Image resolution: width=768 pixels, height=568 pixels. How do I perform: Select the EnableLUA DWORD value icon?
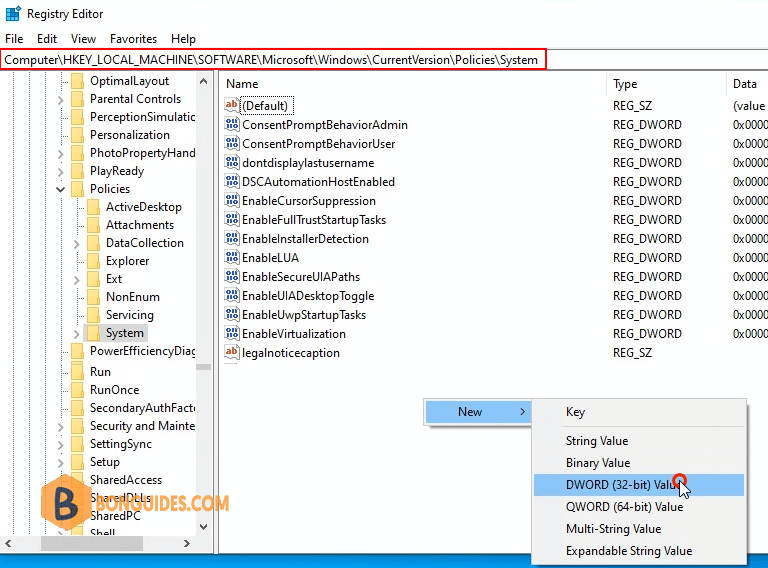(232, 257)
